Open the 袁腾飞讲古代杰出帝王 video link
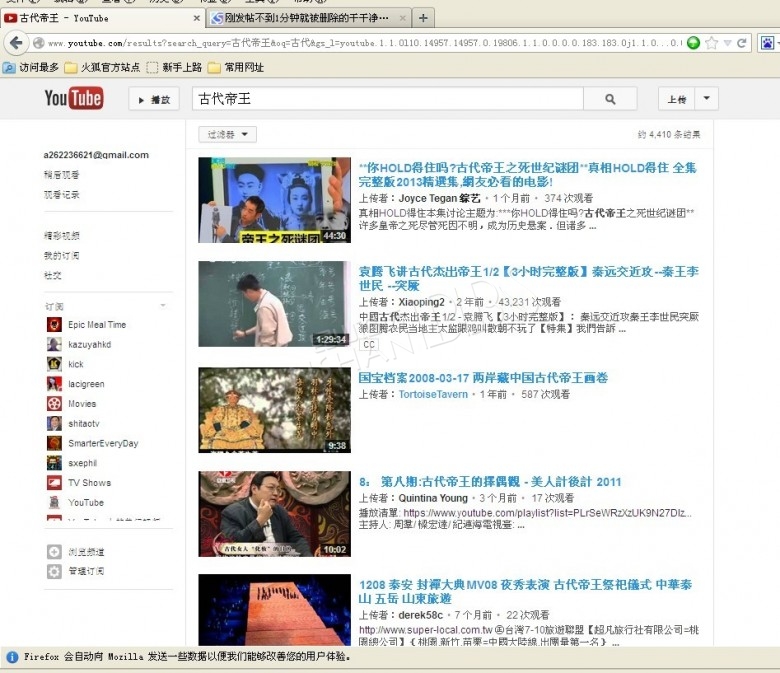 [528, 279]
